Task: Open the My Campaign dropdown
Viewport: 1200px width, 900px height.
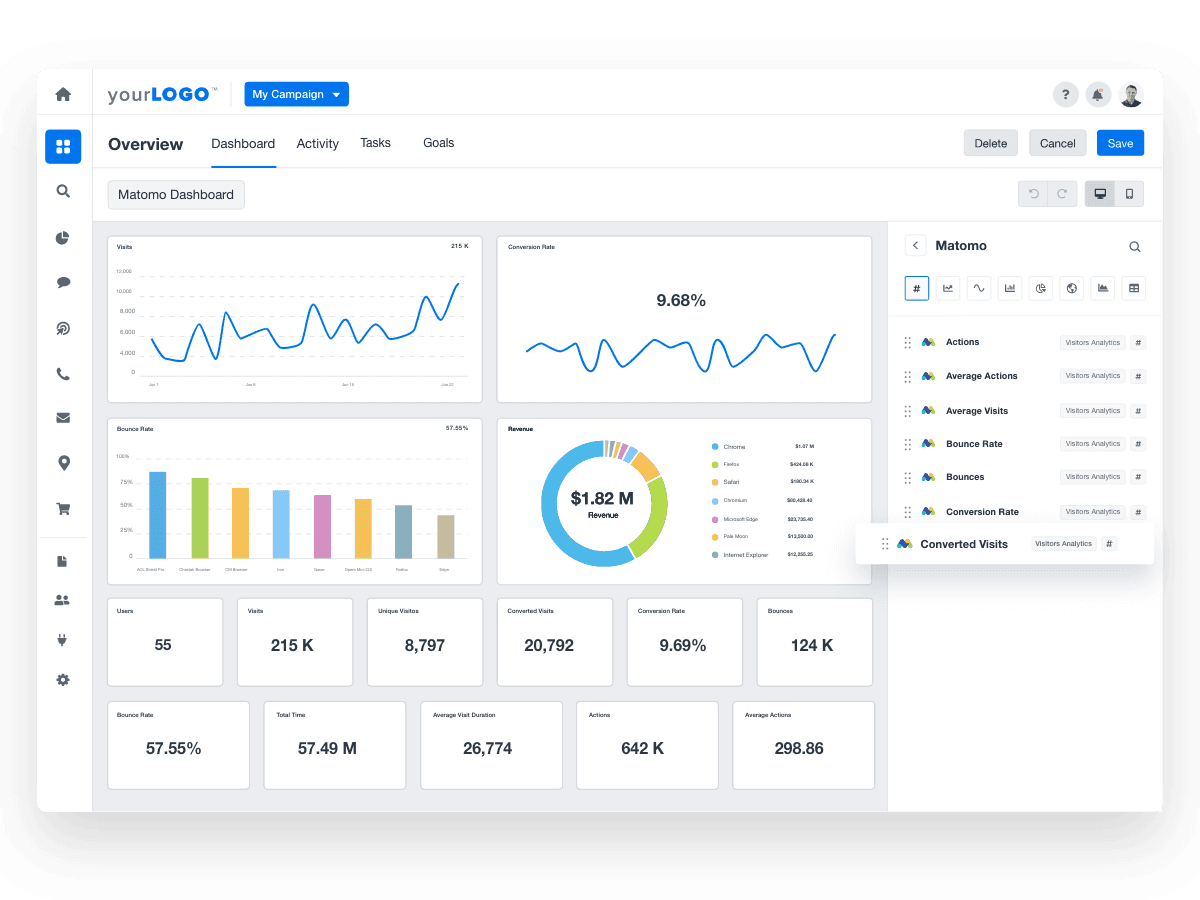Action: tap(296, 94)
